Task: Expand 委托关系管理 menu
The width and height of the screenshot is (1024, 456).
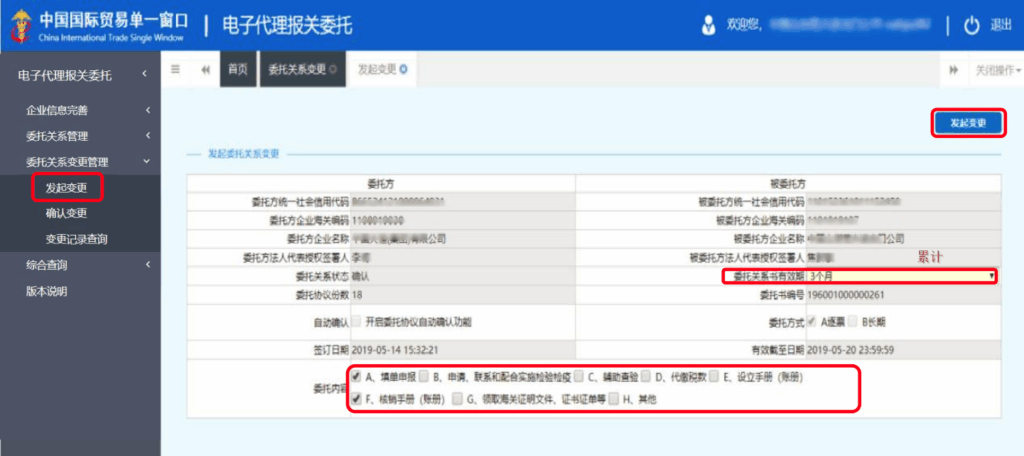Action: pos(80,136)
